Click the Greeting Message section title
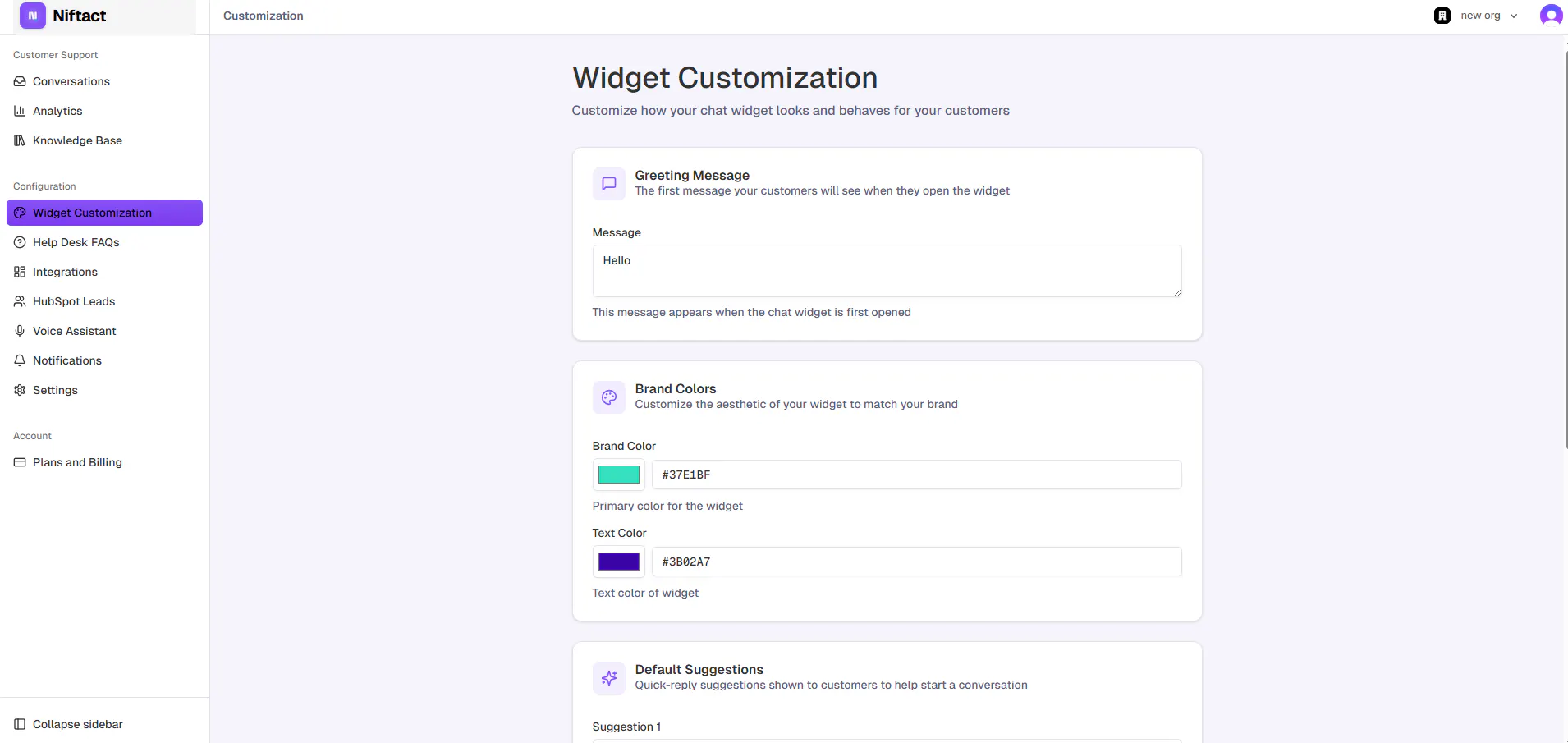Viewport: 1568px width, 743px height. coord(692,175)
